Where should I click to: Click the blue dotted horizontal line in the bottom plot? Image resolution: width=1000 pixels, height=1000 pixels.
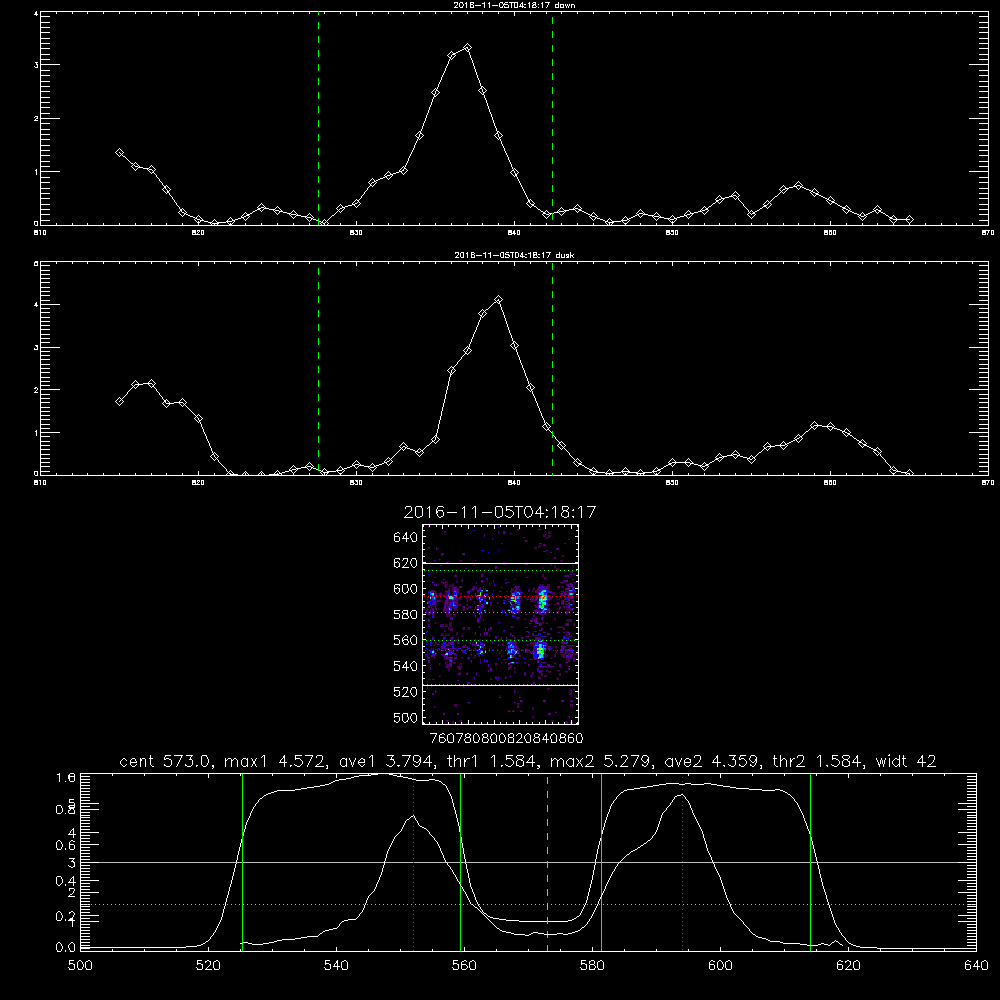point(528,904)
